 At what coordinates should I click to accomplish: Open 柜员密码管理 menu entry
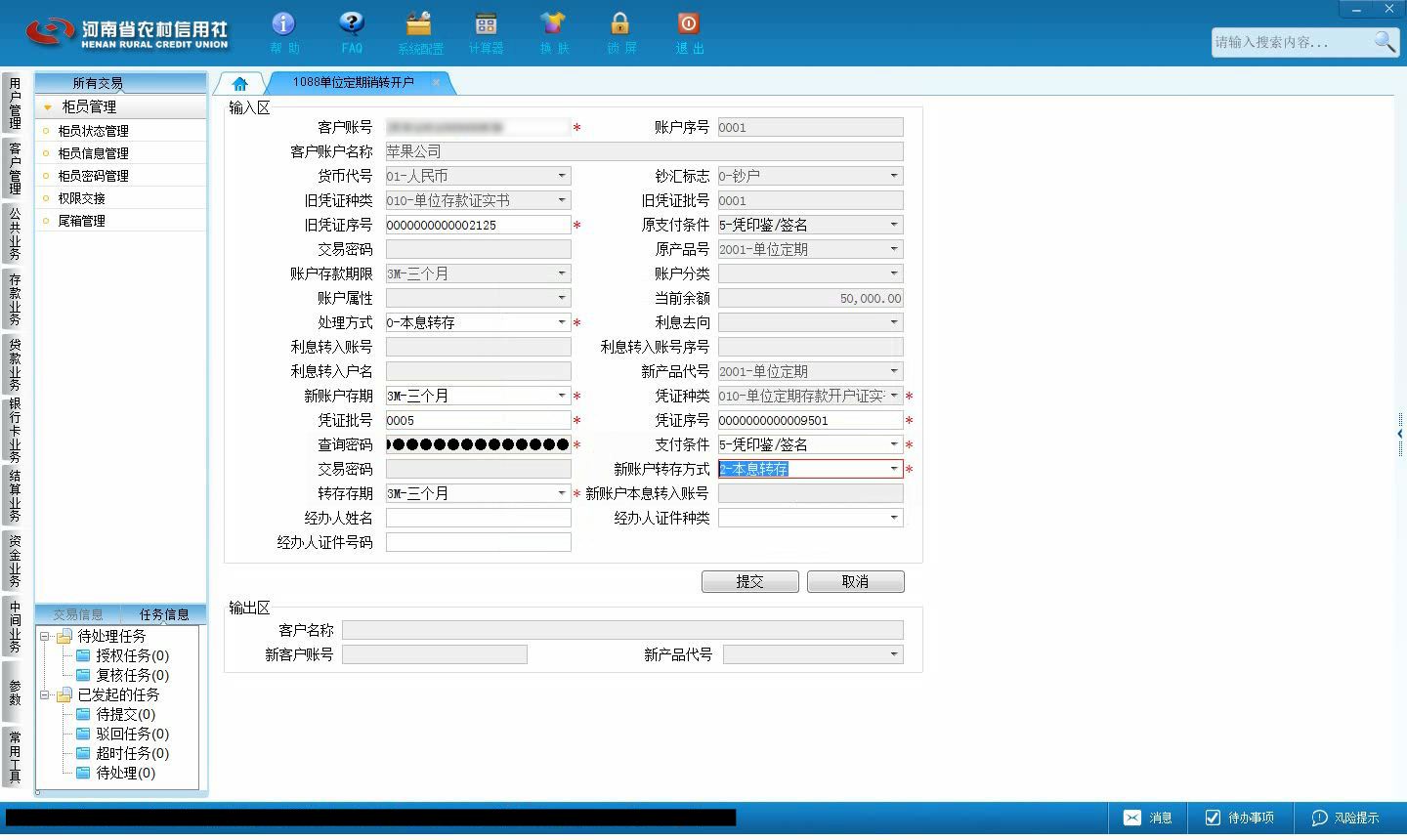(x=121, y=176)
